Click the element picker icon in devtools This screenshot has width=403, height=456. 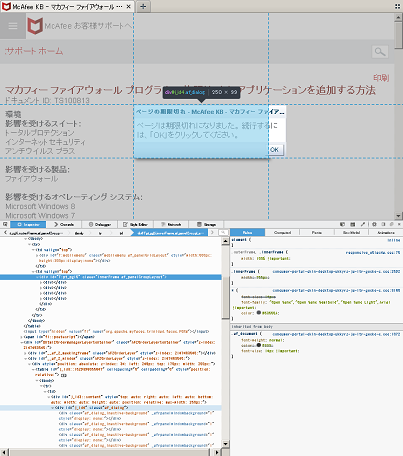pos(5,224)
